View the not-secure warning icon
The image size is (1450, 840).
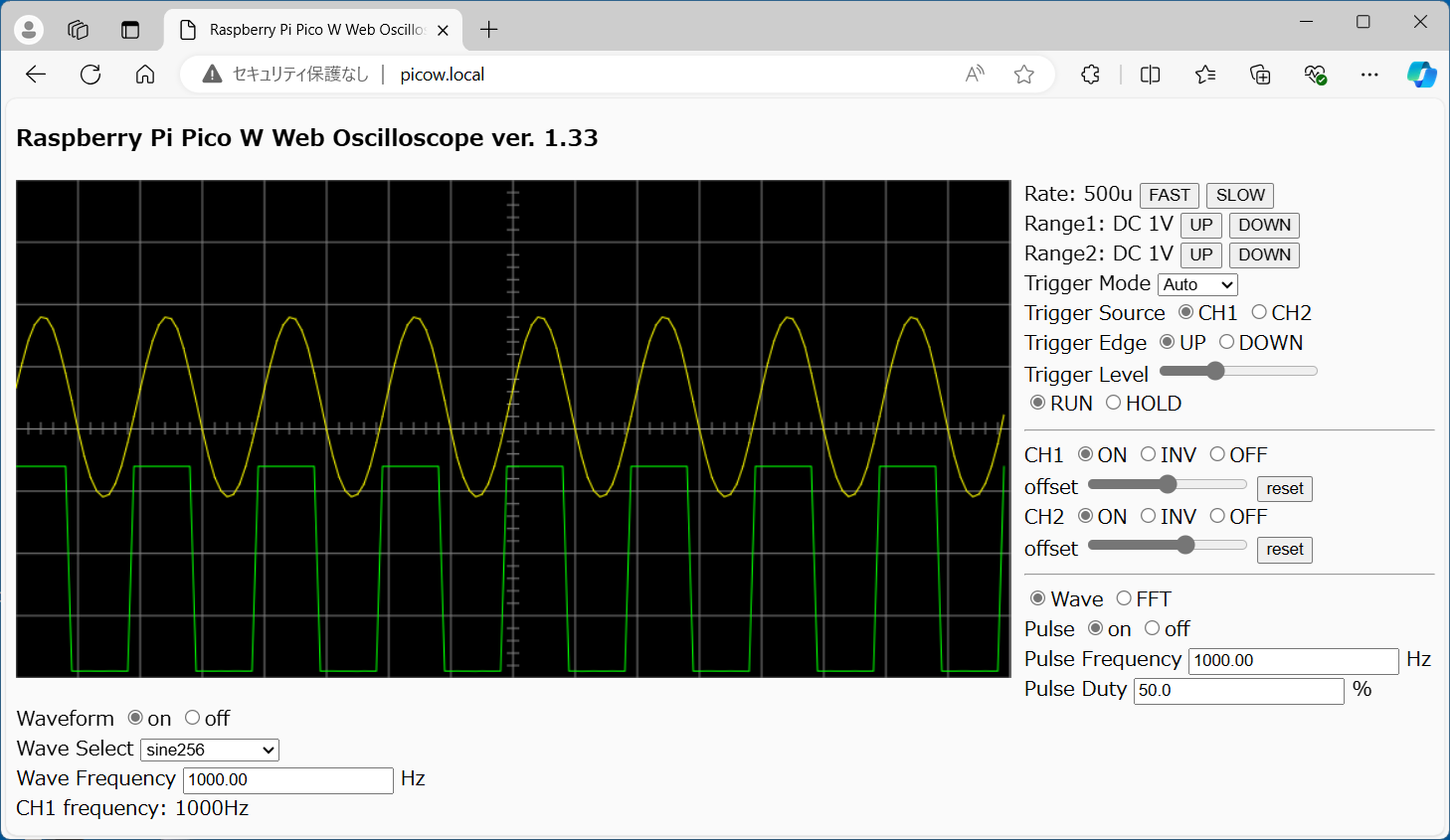point(212,75)
